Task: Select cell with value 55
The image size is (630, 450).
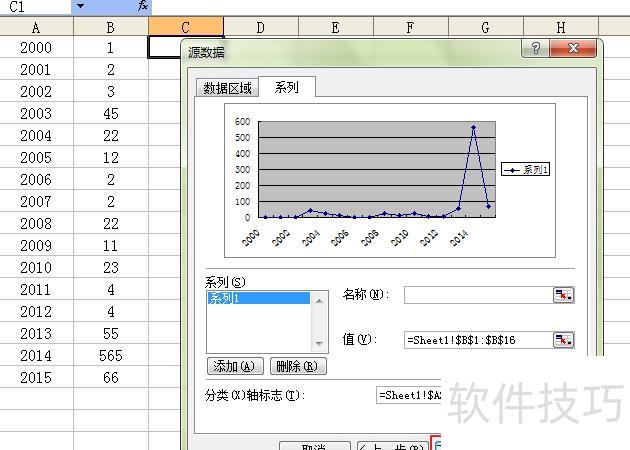Action: [111, 333]
